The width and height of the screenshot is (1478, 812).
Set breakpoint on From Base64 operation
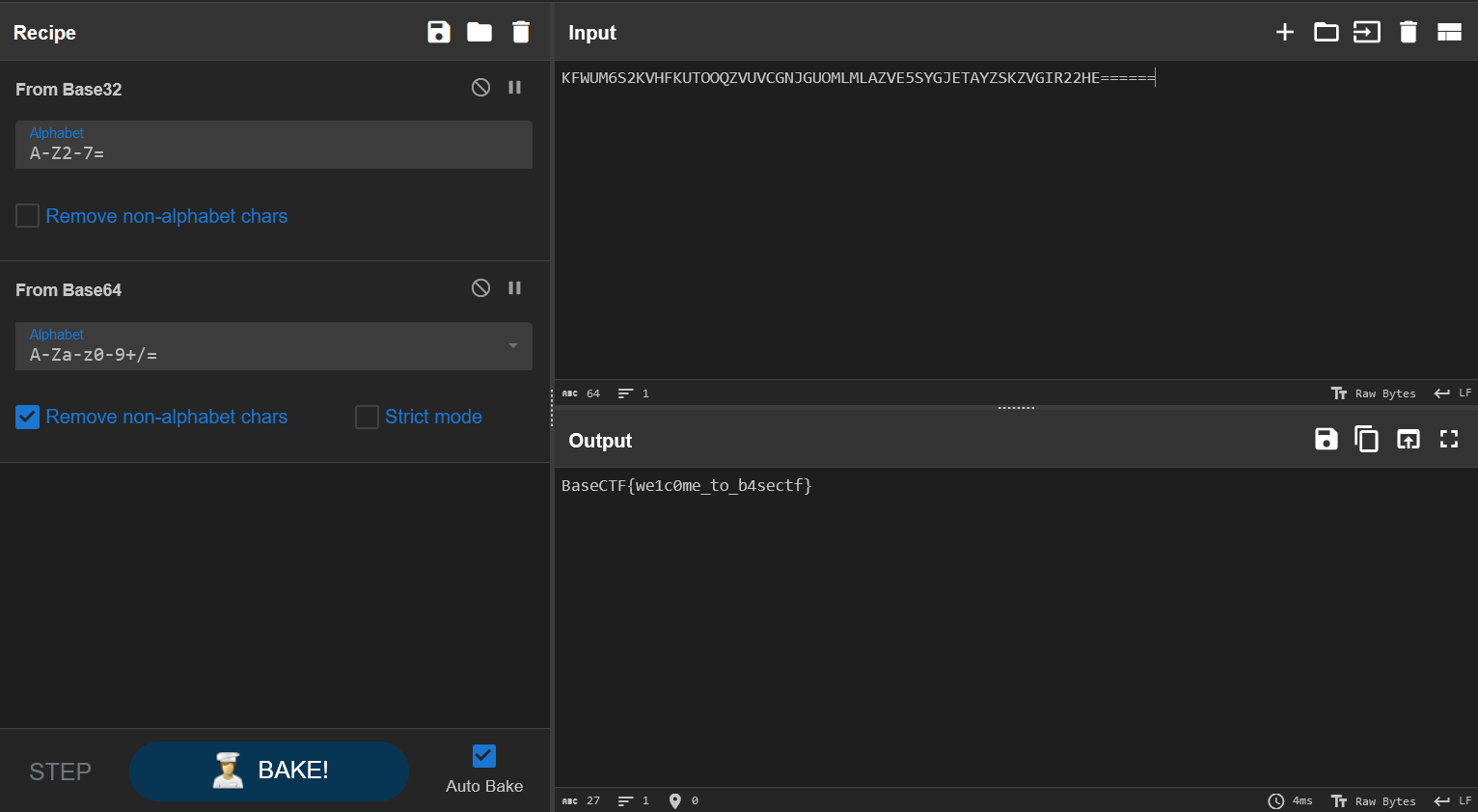click(x=515, y=288)
